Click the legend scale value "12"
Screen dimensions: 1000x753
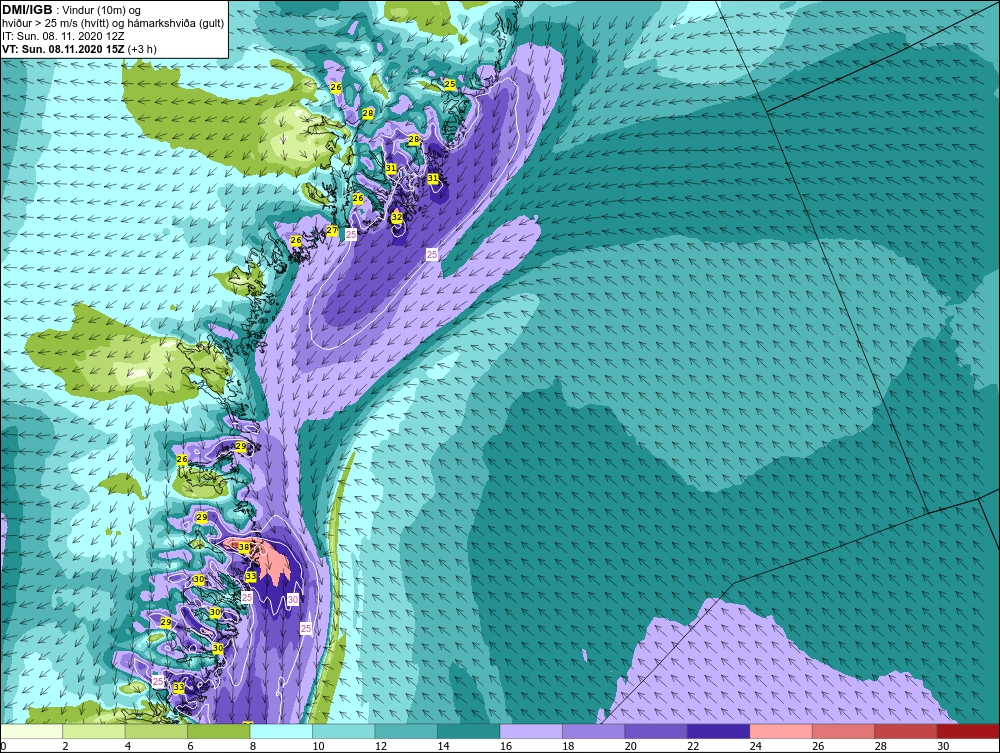tap(381, 746)
